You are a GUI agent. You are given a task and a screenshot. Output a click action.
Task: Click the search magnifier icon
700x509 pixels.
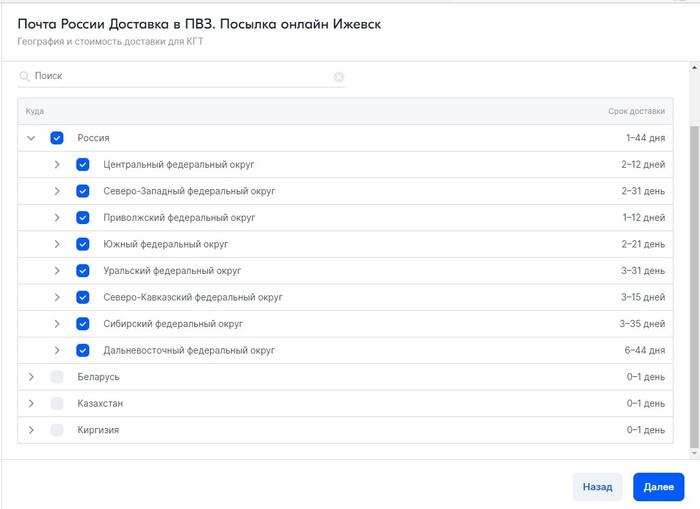click(25, 76)
